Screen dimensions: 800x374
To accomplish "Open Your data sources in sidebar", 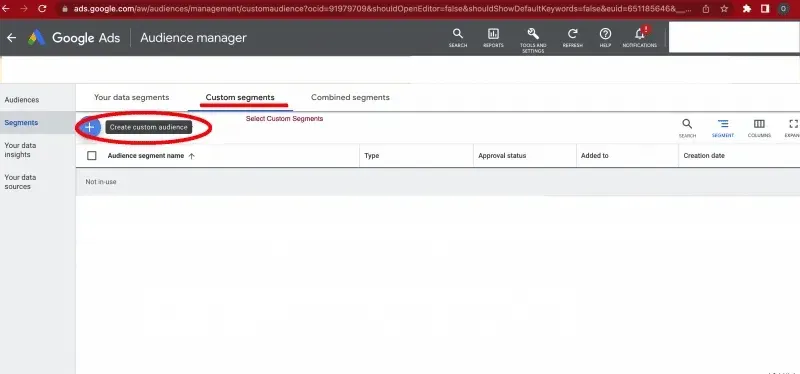I will coord(20,182).
